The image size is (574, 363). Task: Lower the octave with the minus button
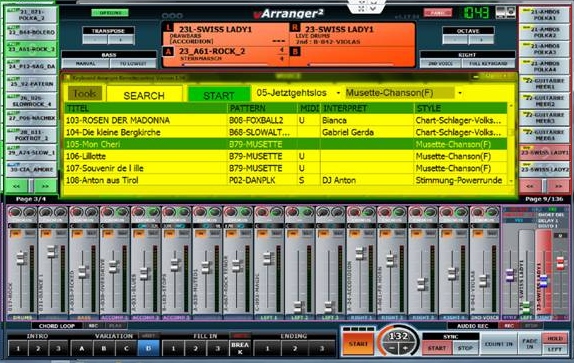point(454,40)
